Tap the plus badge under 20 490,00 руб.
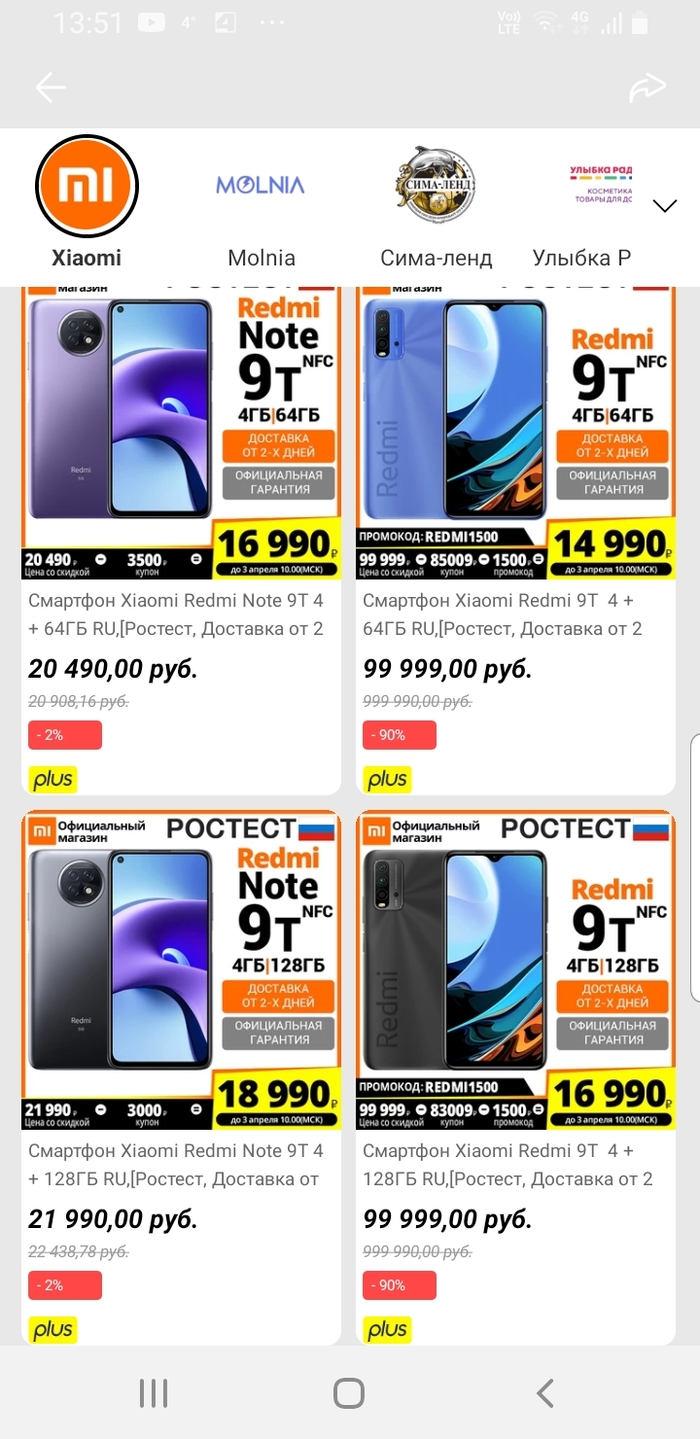 pos(53,779)
